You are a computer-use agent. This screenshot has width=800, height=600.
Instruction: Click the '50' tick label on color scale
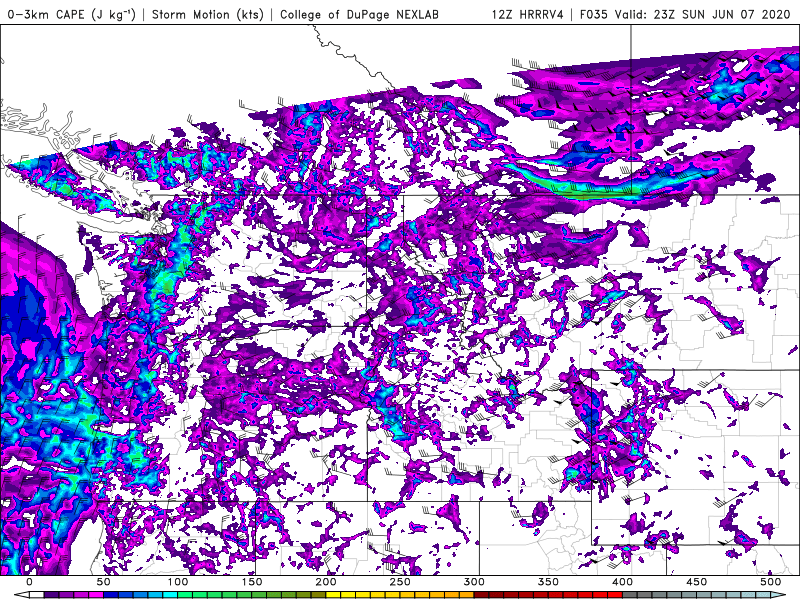[x=103, y=582]
